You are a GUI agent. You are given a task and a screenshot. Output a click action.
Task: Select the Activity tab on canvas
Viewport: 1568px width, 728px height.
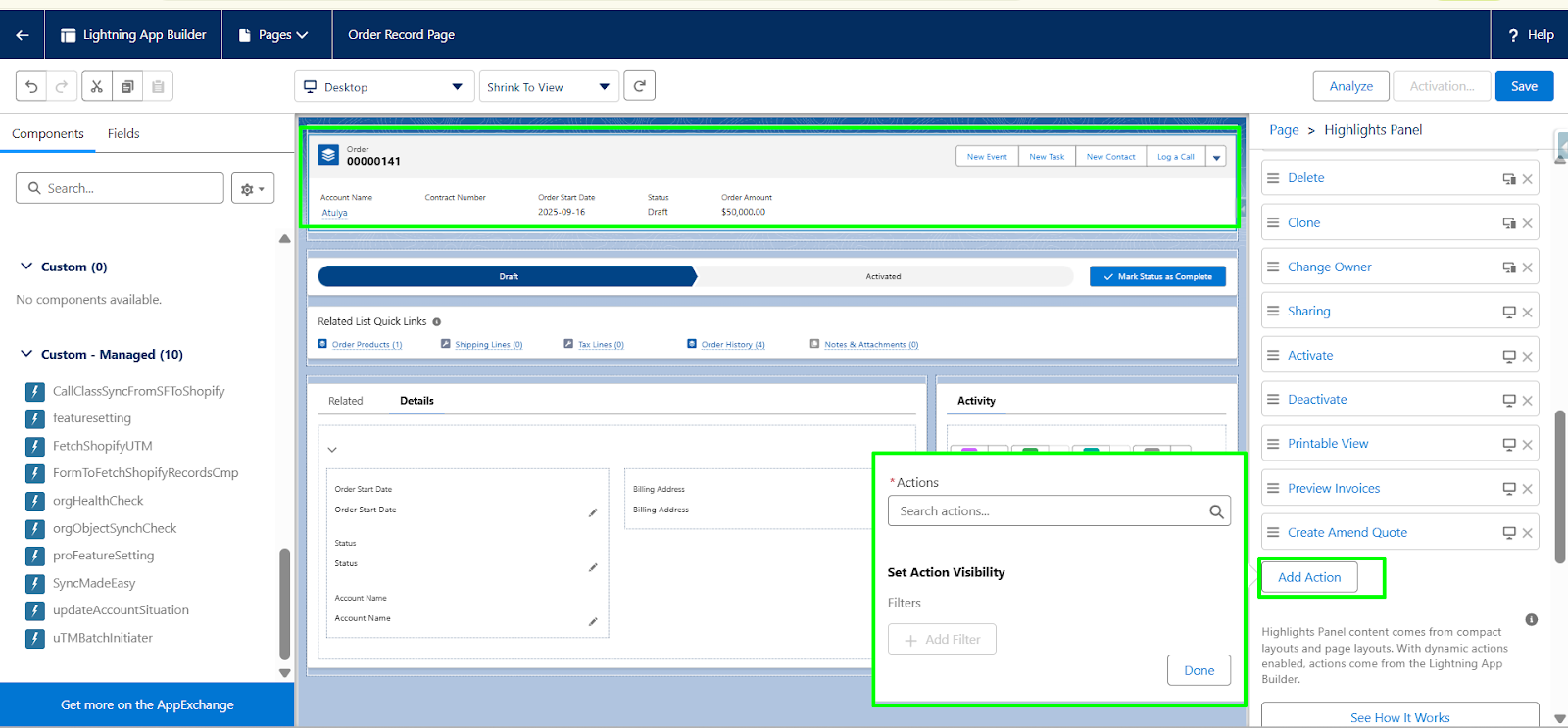point(976,401)
